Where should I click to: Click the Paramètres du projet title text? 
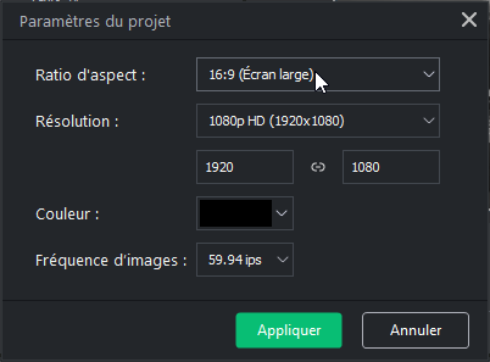coord(95,22)
